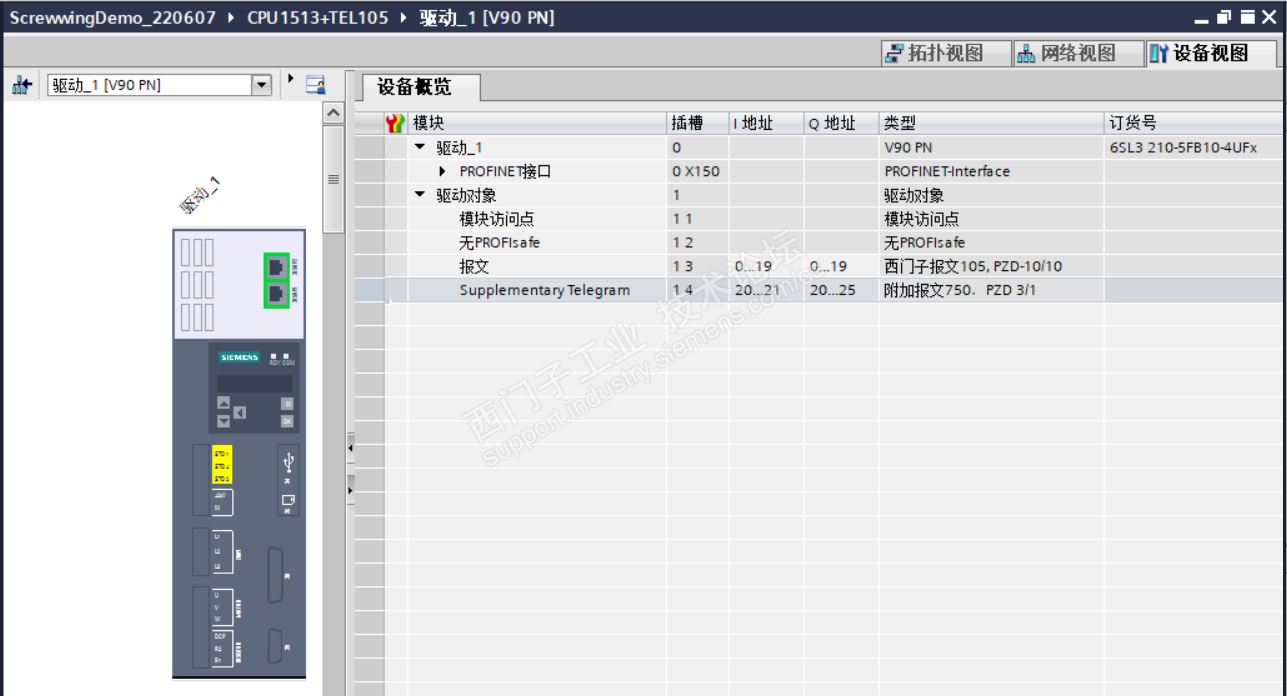Select the 无PROFIsafe module row
This screenshot has width=1287, height=696.
[820, 243]
